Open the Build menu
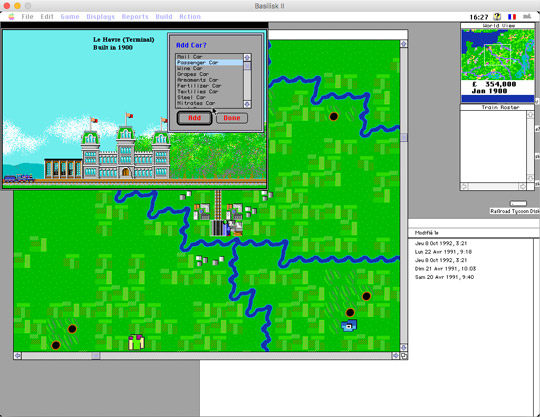Screen dimensions: 540x417 [x=164, y=17]
